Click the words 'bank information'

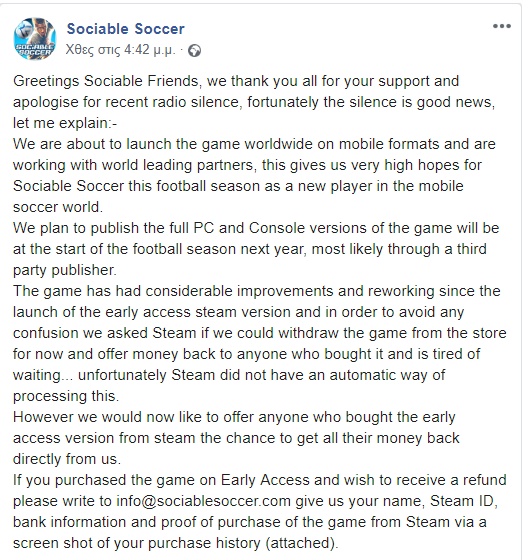point(70,522)
